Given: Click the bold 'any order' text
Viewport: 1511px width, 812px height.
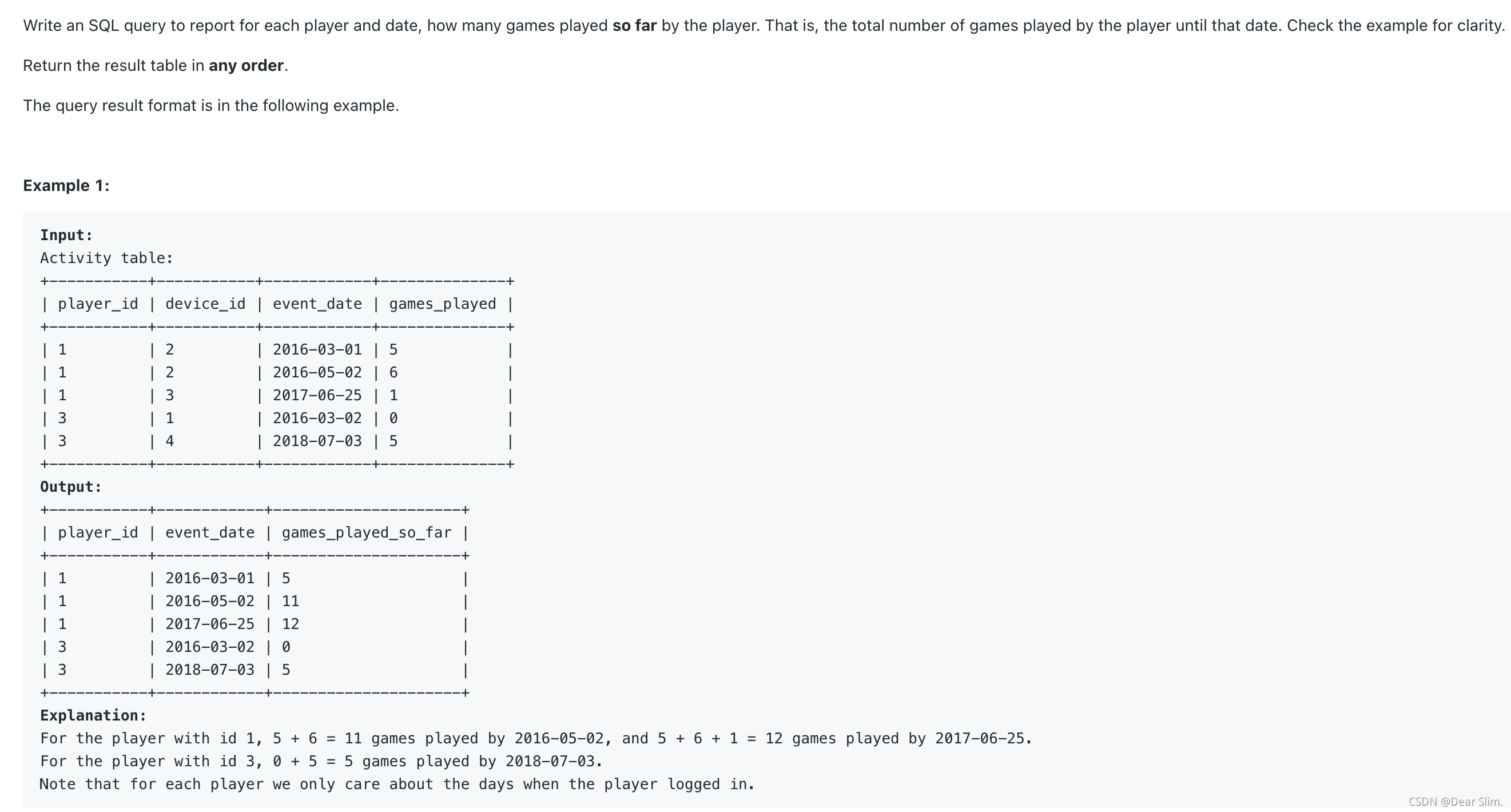Looking at the screenshot, I should tap(246, 66).
